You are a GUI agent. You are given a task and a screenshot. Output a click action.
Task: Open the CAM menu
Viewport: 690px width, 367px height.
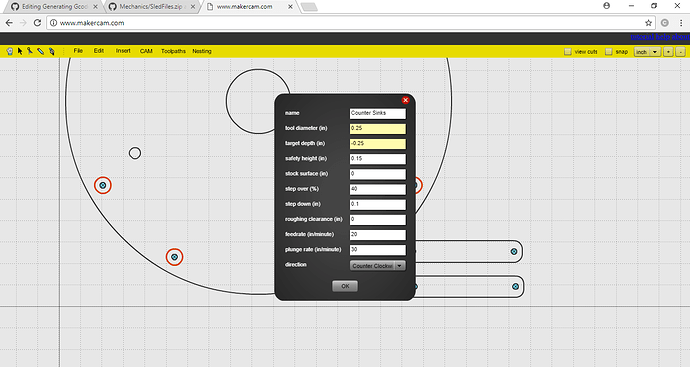pyautogui.click(x=146, y=51)
